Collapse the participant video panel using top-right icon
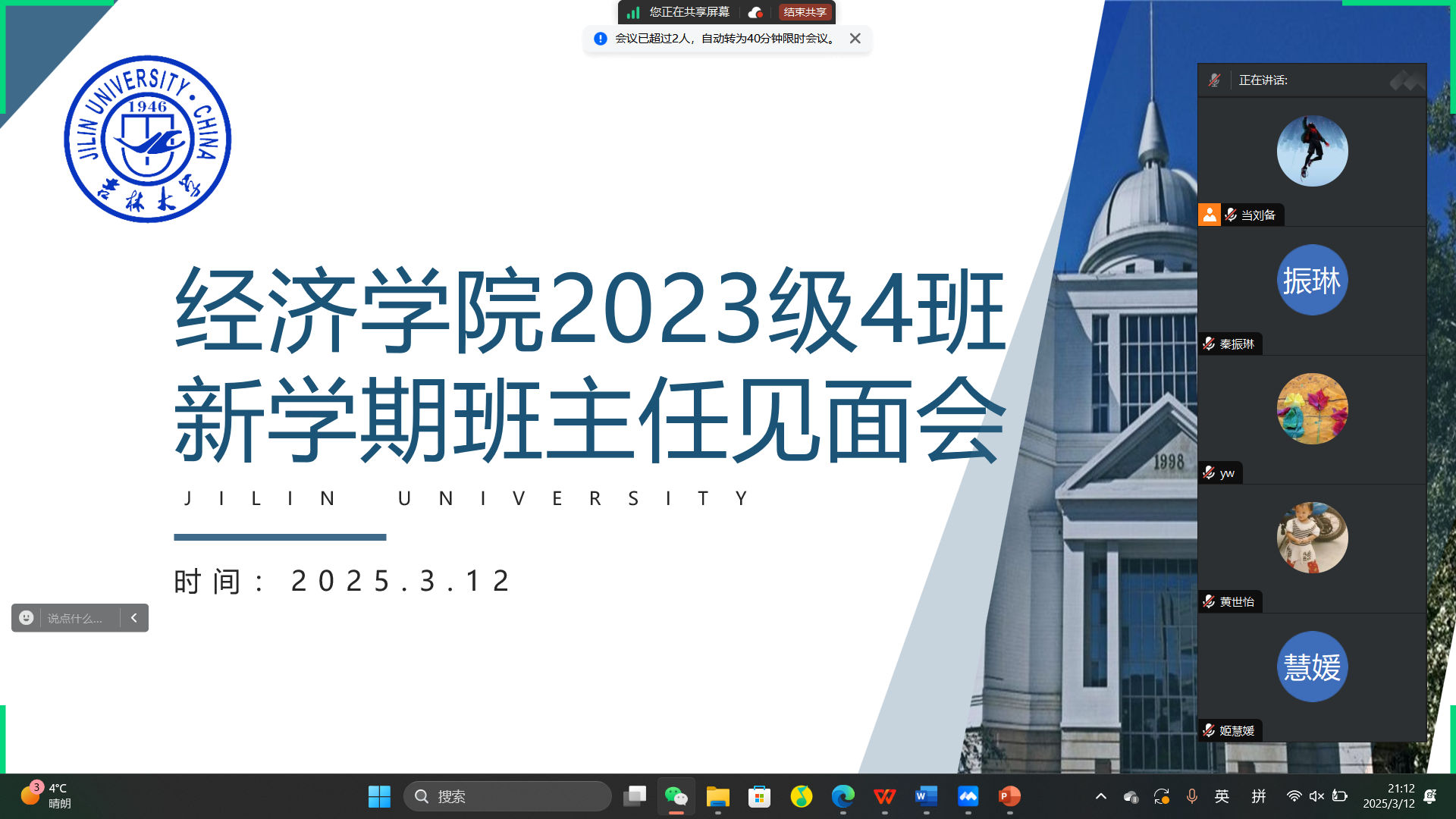The image size is (1456, 819). click(1407, 80)
